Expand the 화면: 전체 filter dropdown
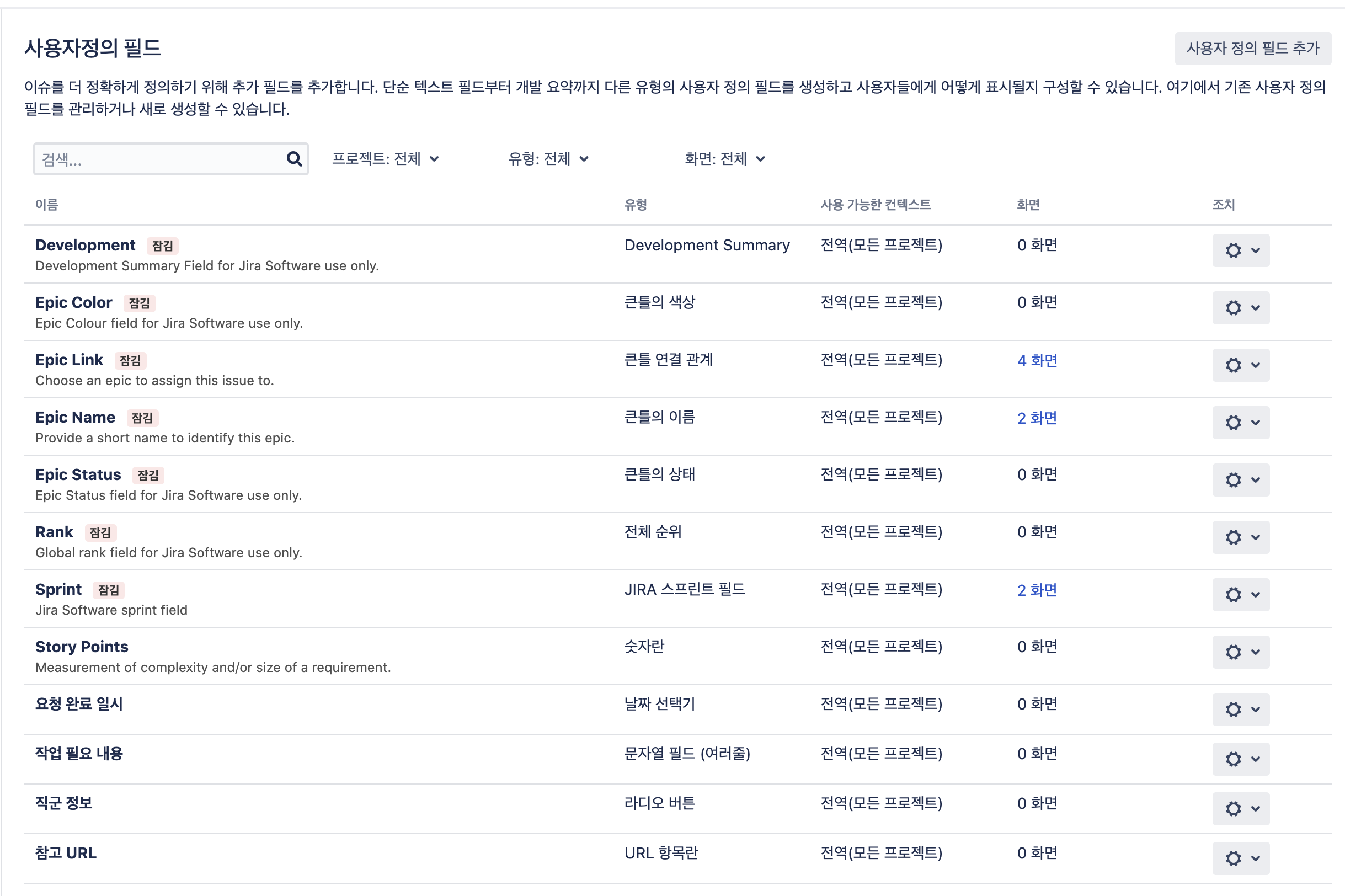 [x=724, y=159]
